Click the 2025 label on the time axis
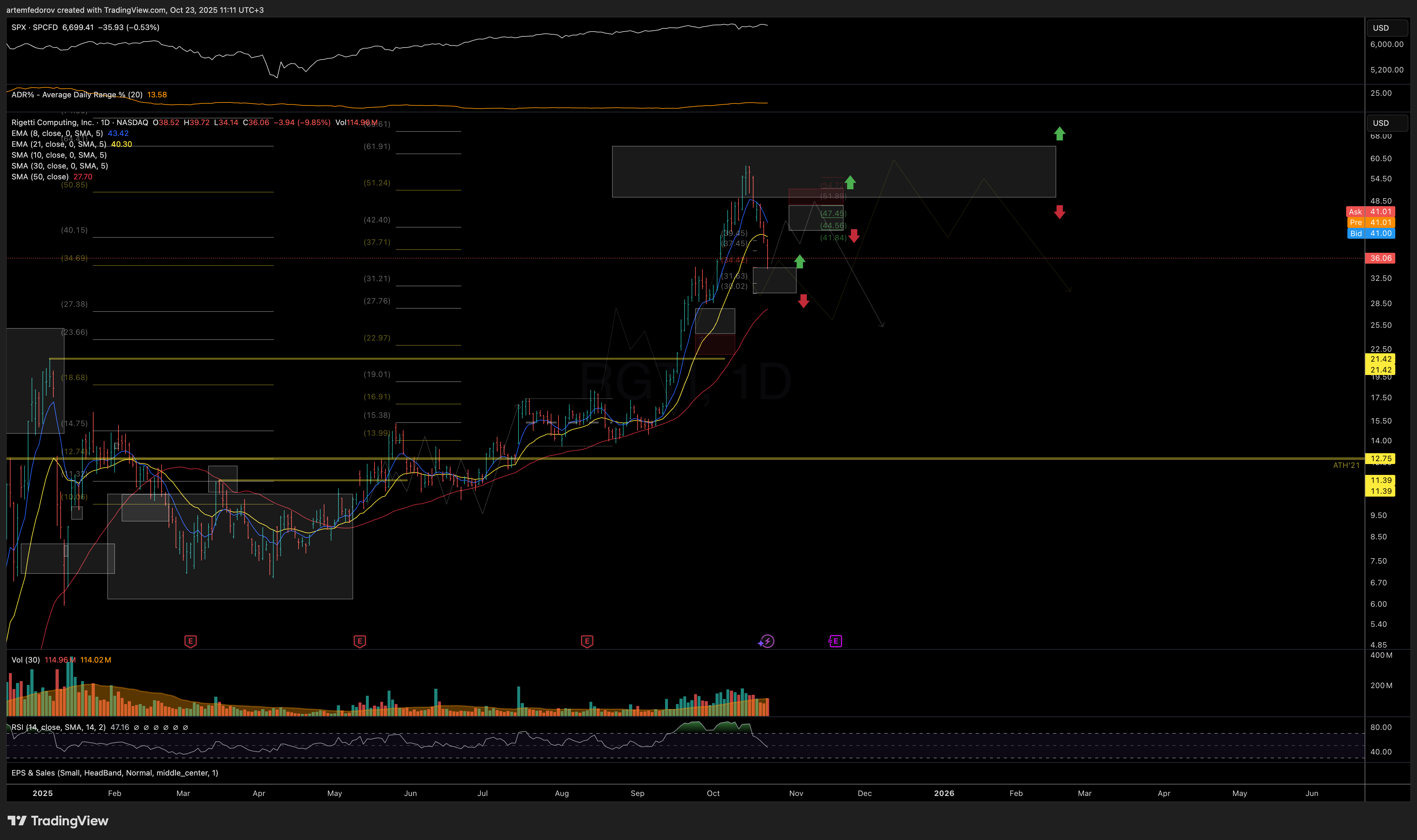The height and width of the screenshot is (840, 1417). (42, 793)
